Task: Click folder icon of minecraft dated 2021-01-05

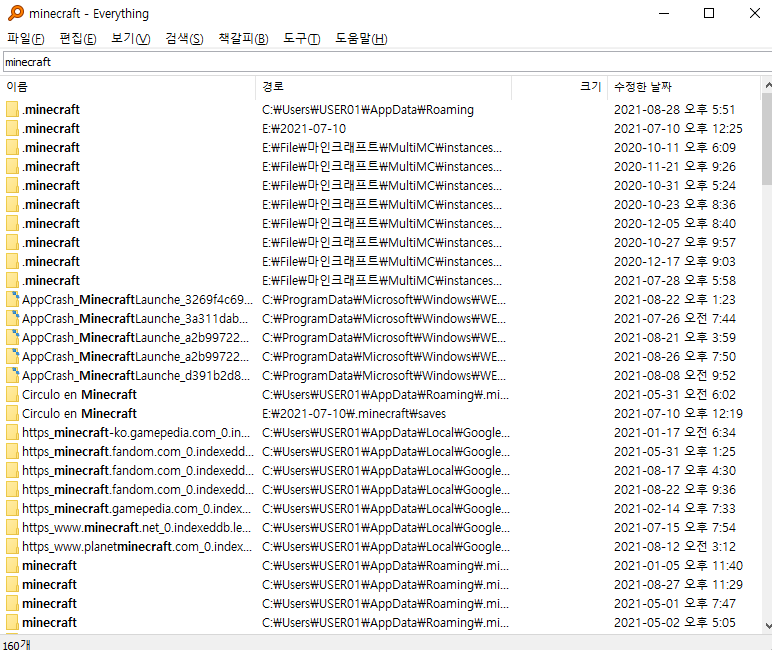Action: [x=12, y=565]
